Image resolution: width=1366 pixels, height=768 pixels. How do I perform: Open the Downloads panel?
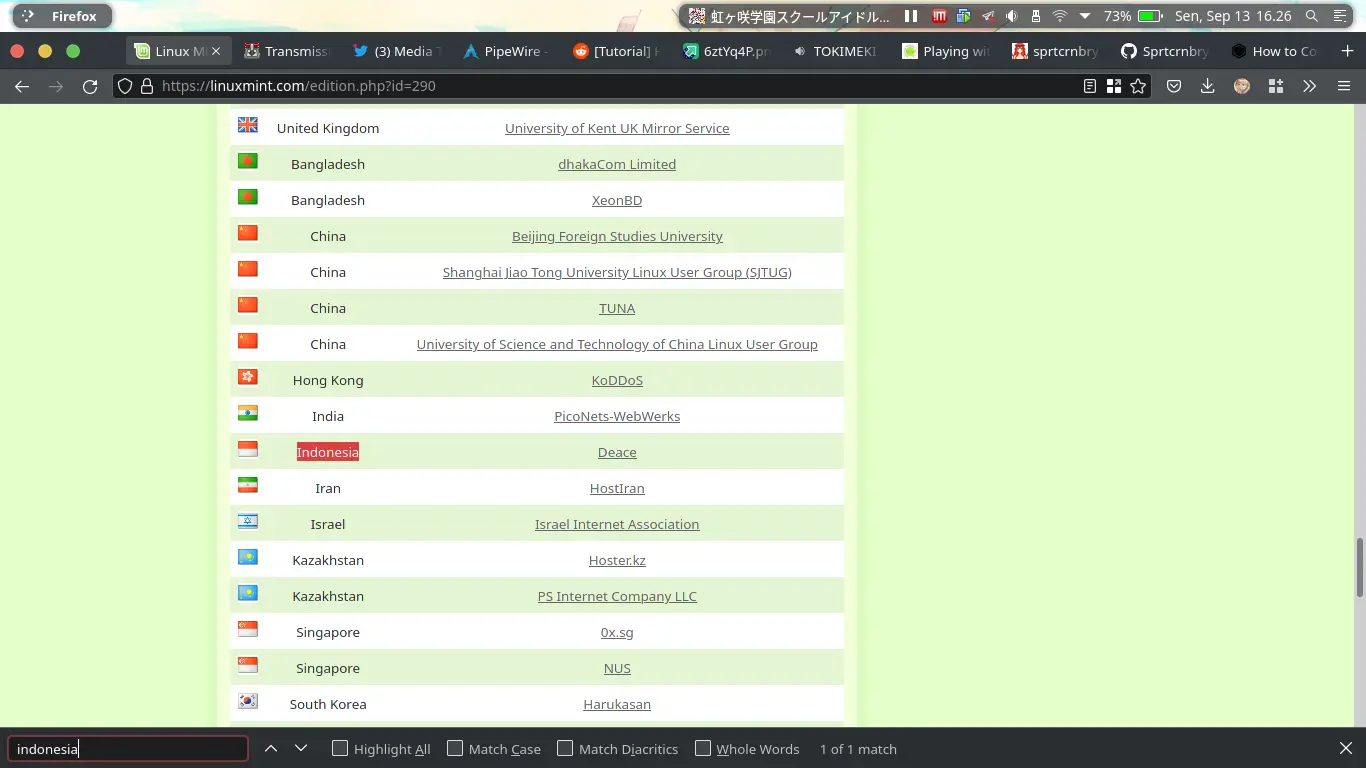tap(1208, 86)
